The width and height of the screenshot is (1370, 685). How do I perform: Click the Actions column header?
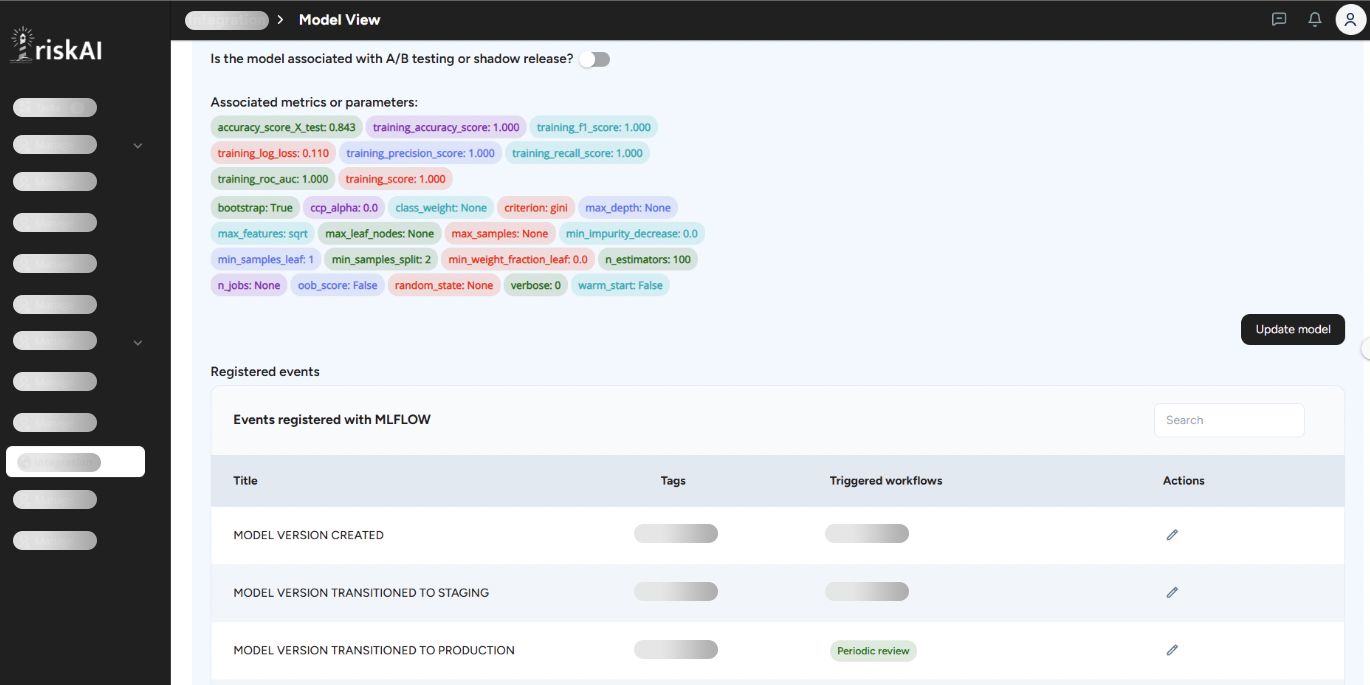click(x=1183, y=481)
